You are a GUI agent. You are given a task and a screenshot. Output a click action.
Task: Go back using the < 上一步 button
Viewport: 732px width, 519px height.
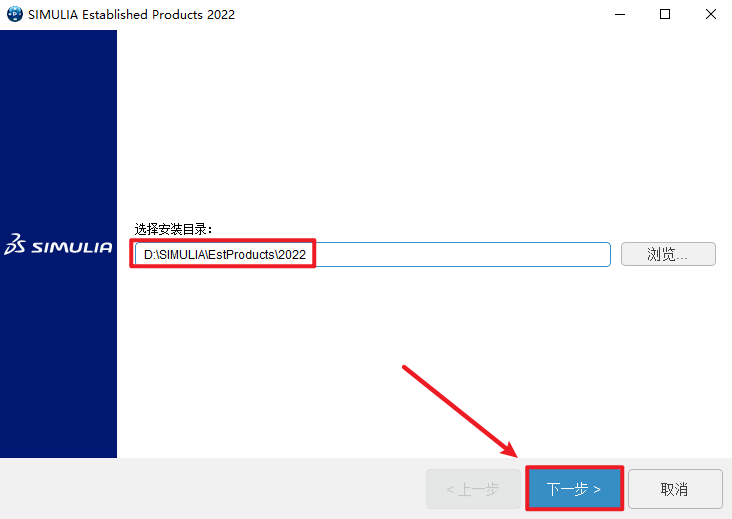coord(473,489)
